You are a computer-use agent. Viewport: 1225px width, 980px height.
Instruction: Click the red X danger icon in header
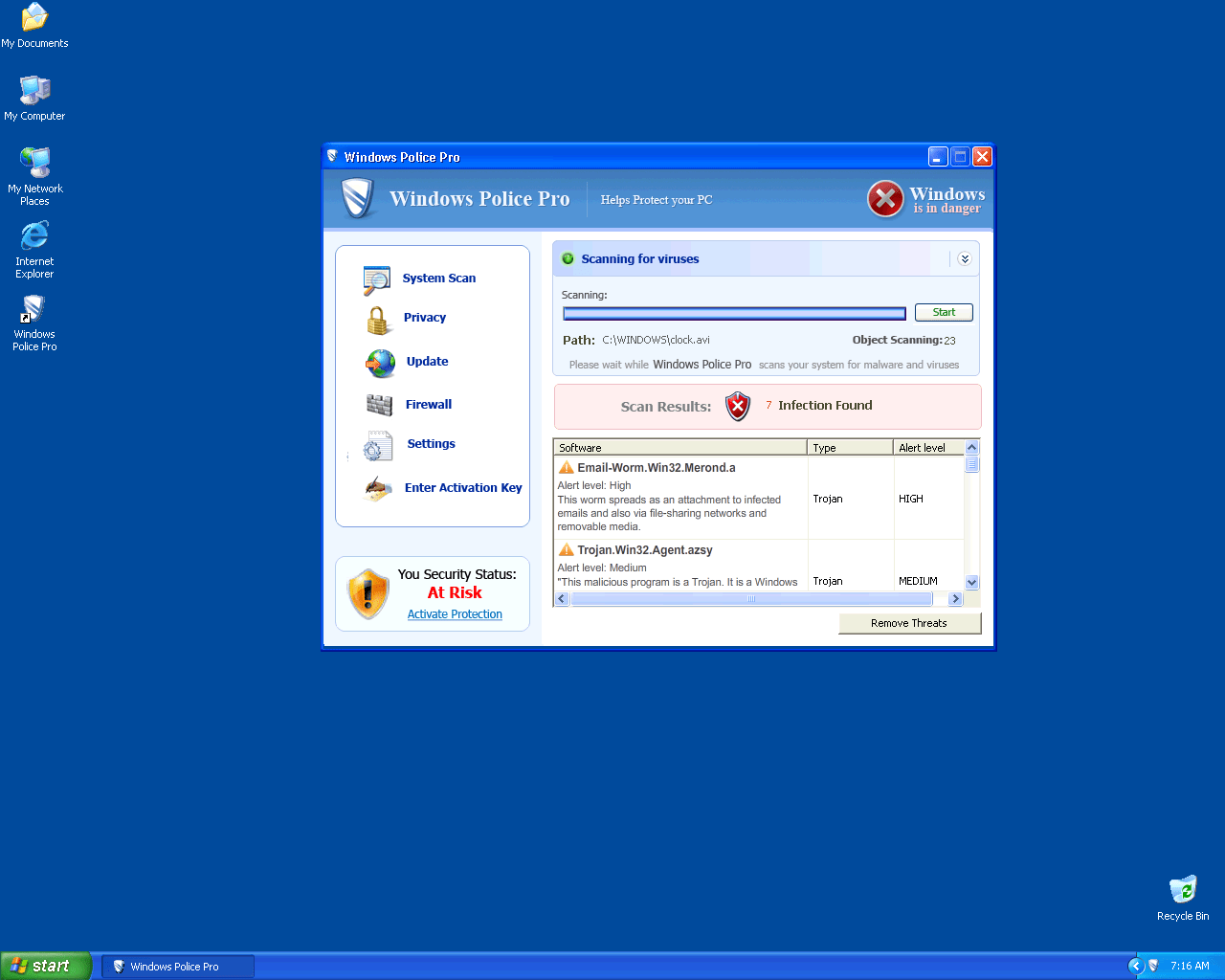[885, 199]
